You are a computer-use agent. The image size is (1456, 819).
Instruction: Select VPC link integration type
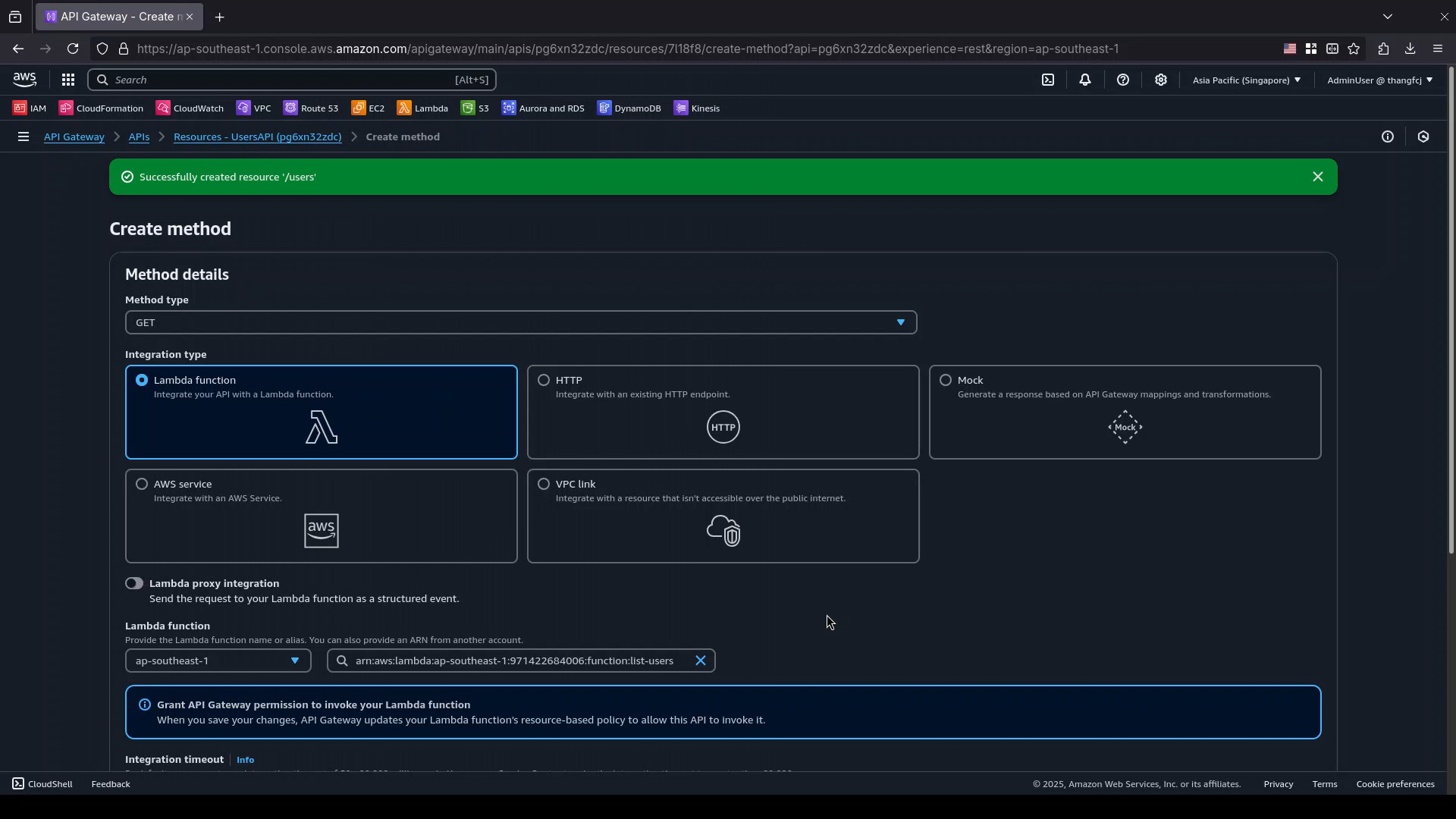coord(723,516)
